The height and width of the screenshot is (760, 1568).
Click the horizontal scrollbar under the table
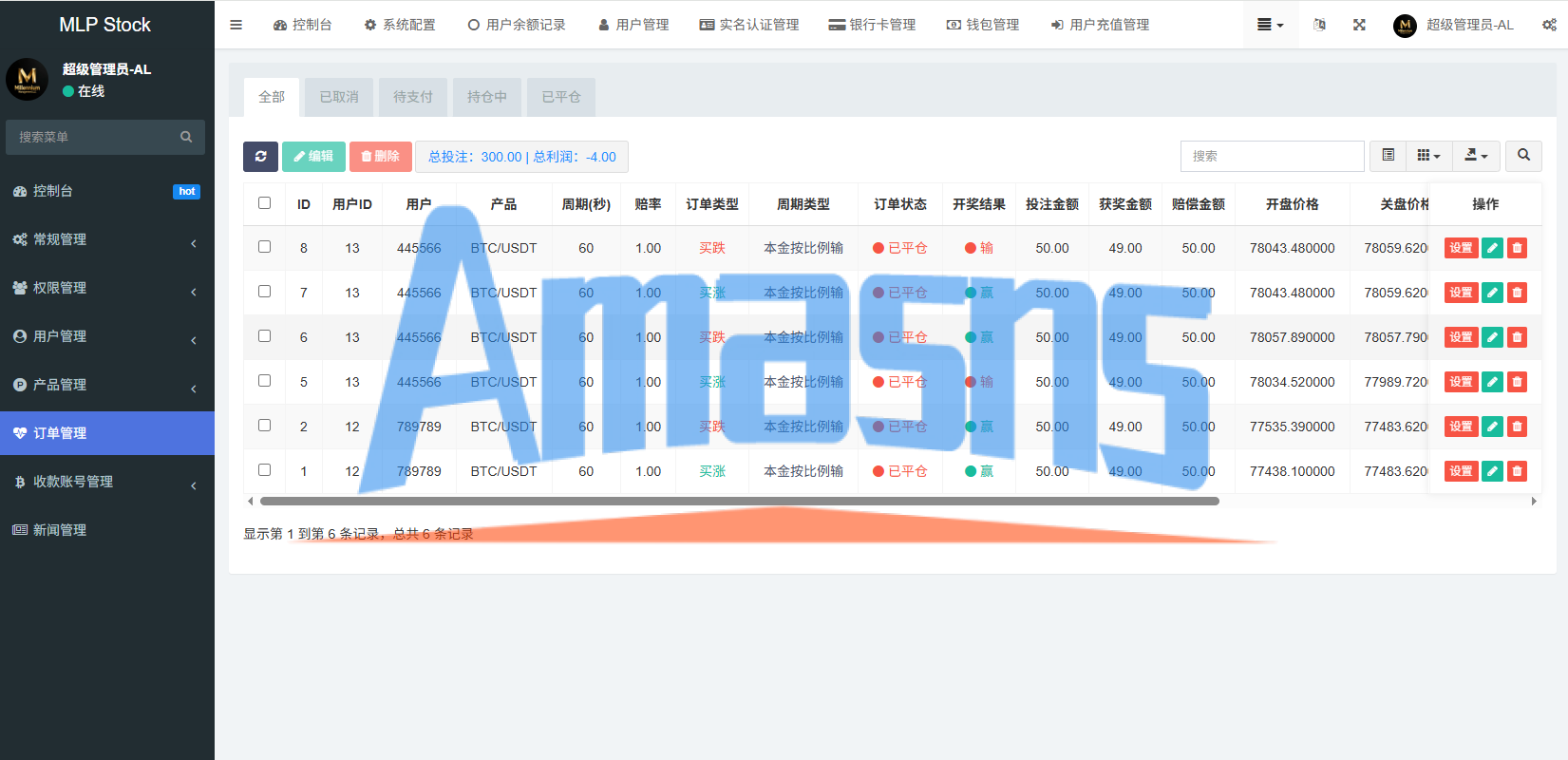[x=739, y=501]
